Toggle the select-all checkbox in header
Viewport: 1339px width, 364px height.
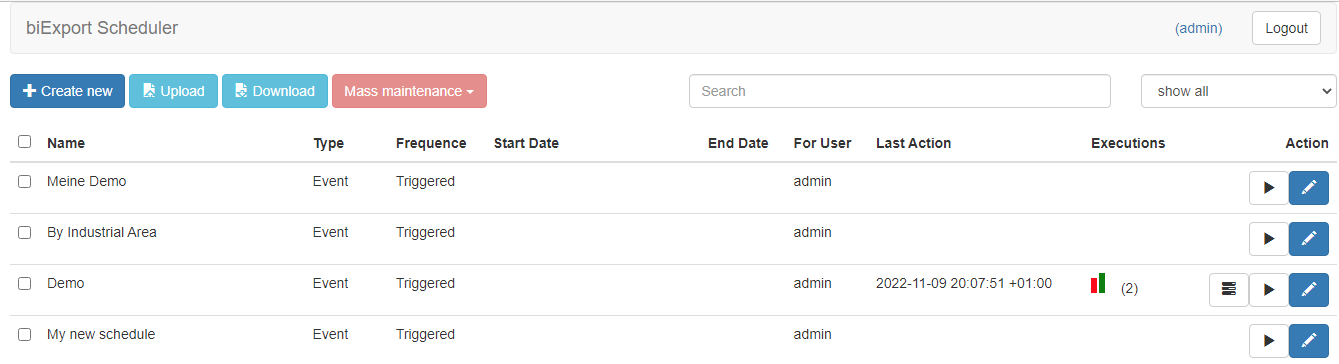[x=25, y=142]
